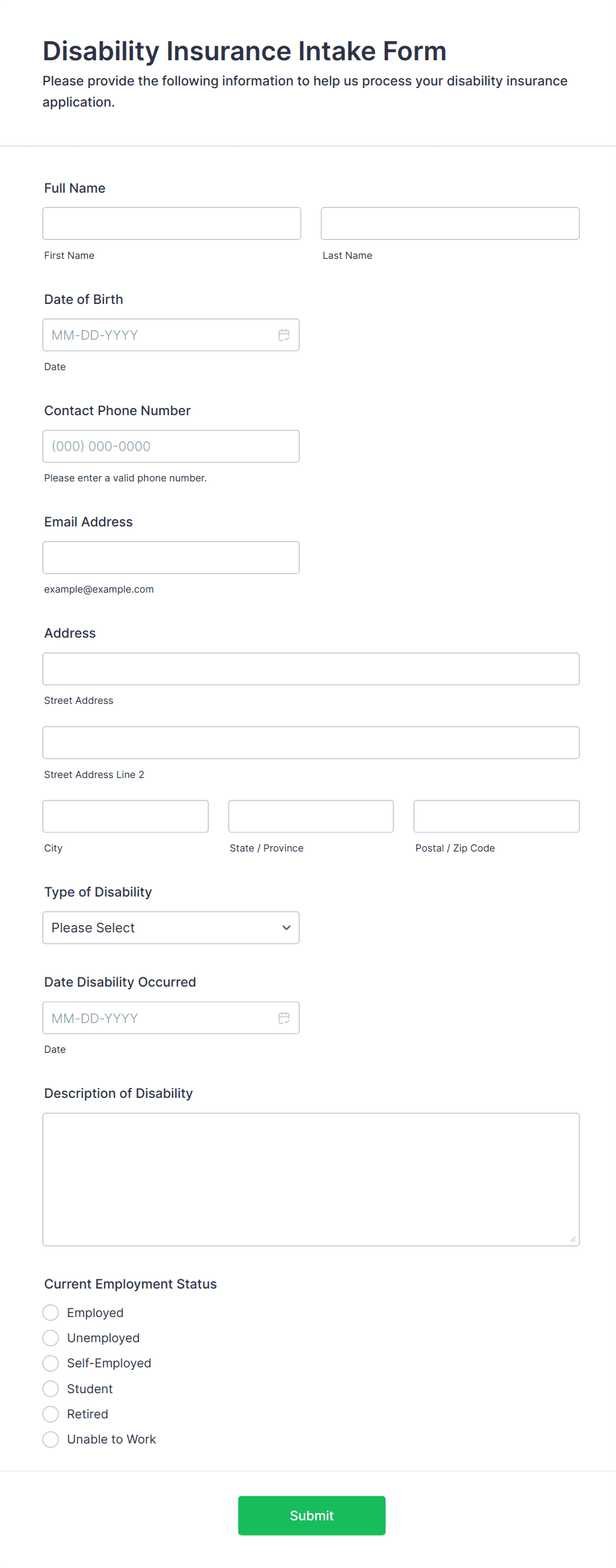Image resolution: width=616 pixels, height=1568 pixels.
Task: Select the Postal / Zip Code field
Action: (496, 816)
